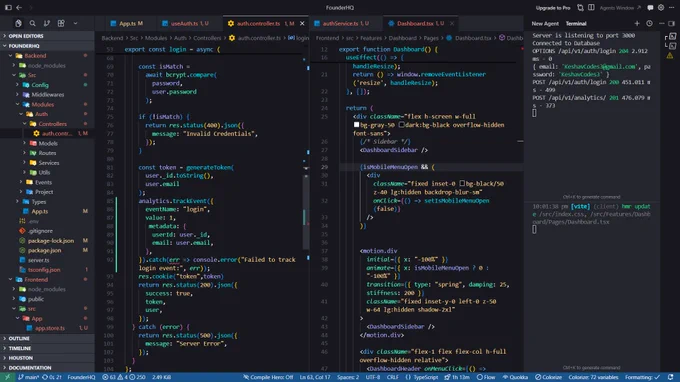680x382 pixels.
Task: Click the bg-gray-50 color swatch
Action: [x=356, y=125]
